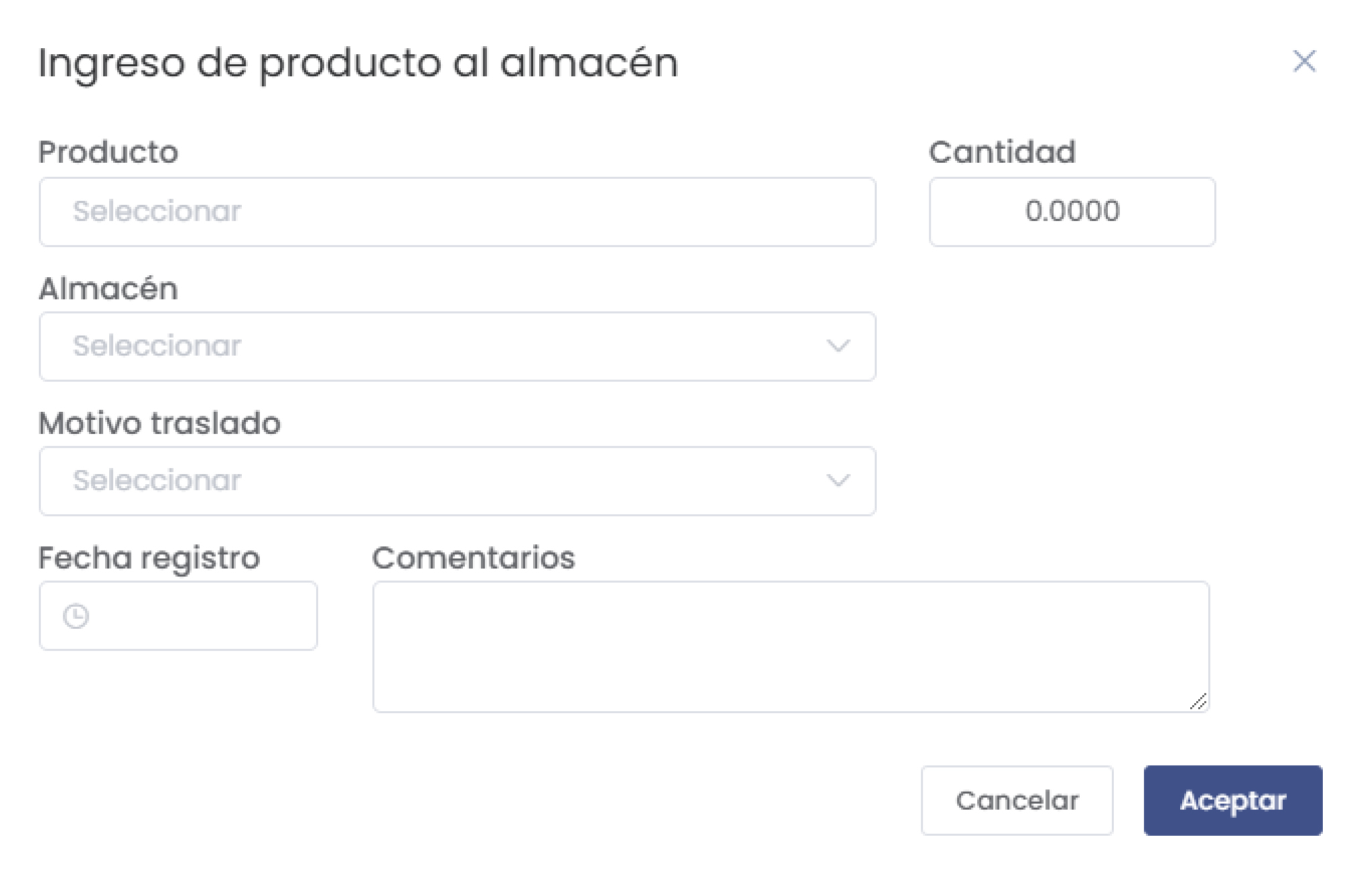Click the Almacén label
This screenshot has width=1361, height=896.
pyautogui.click(x=108, y=289)
